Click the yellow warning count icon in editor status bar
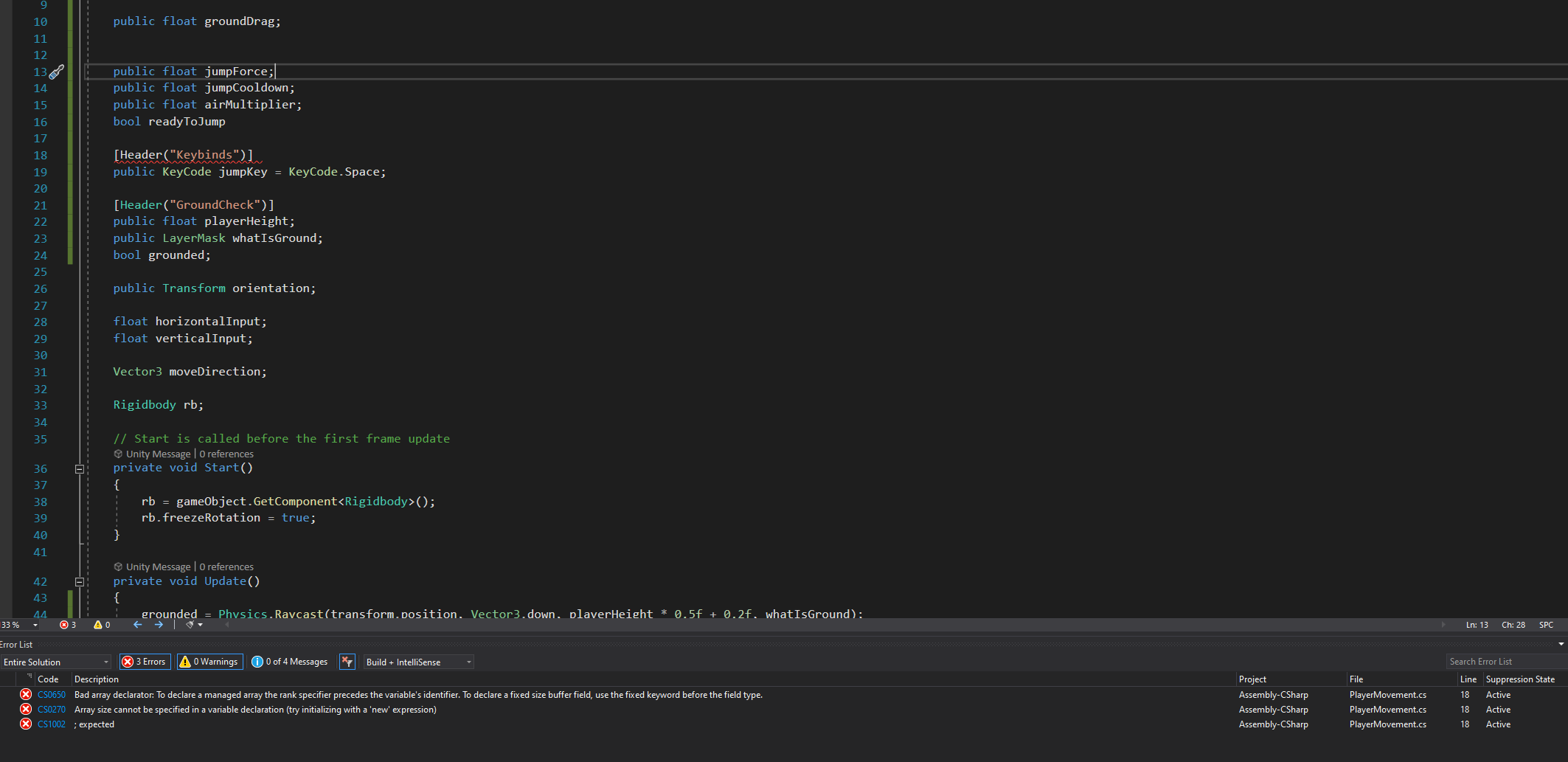Screen dimensions: 1568x762 [x=98, y=625]
